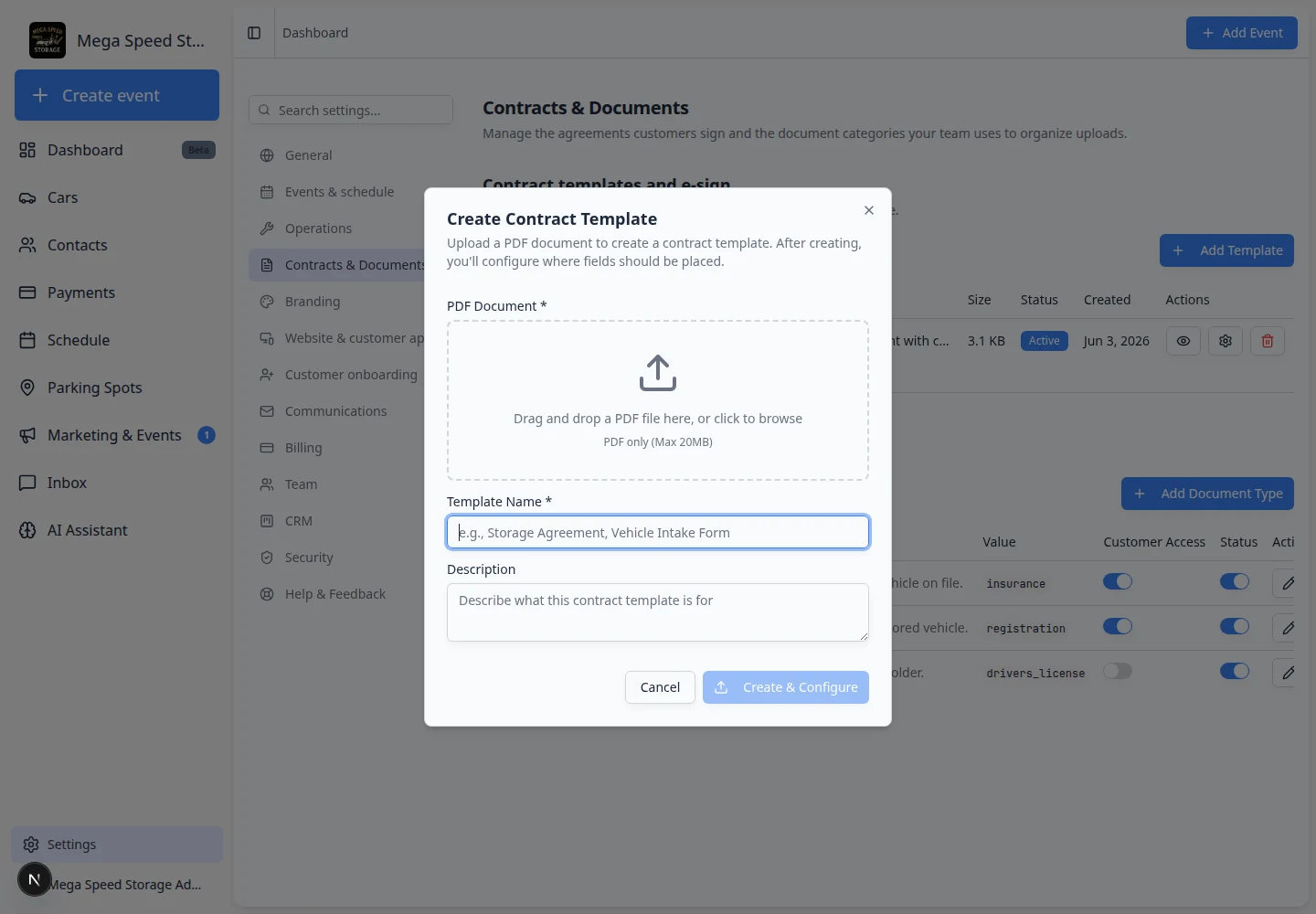1316x914 pixels.
Task: Click the Billing card icon
Action: pos(267,448)
